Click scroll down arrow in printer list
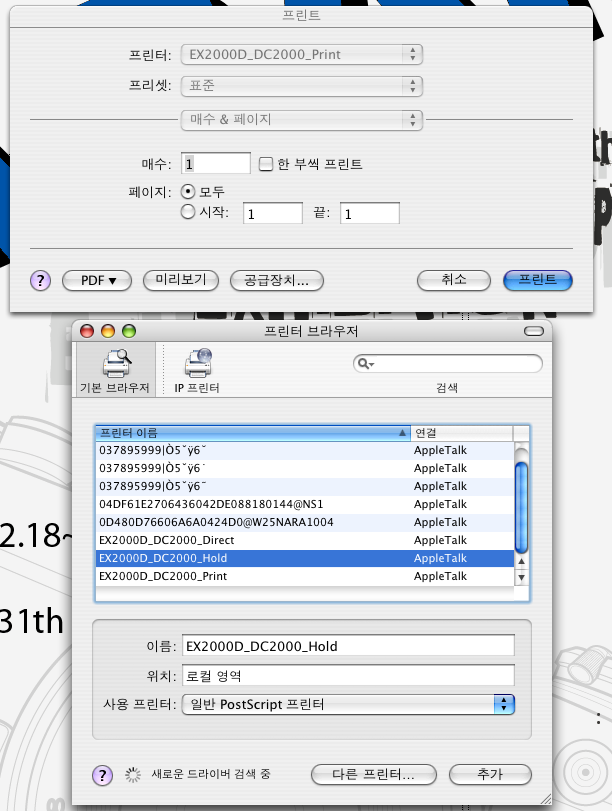This screenshot has height=811, width=612. [520, 577]
